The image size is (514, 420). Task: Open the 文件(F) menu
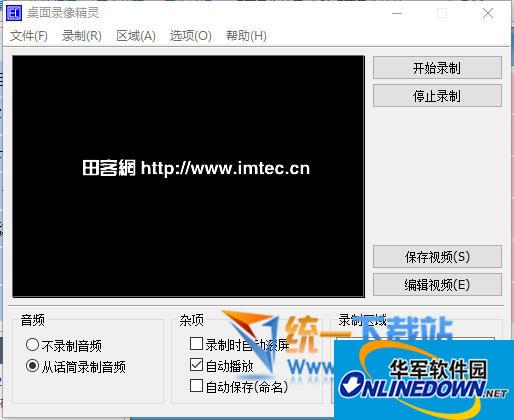pos(29,35)
